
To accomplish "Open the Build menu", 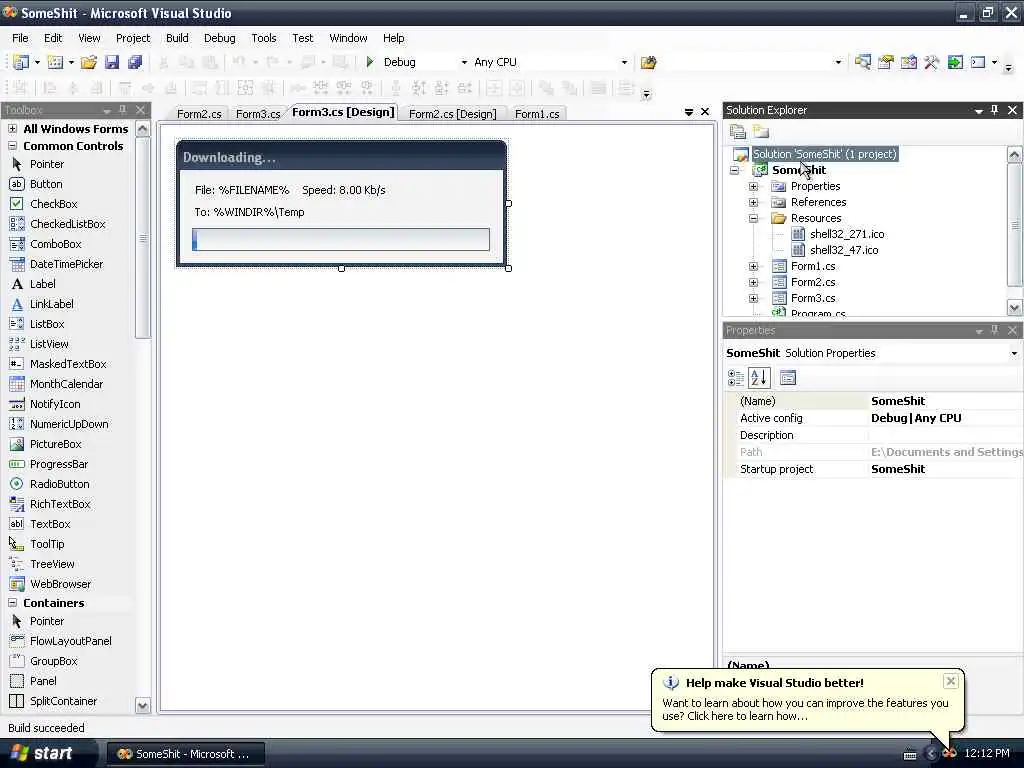I will point(177,38).
